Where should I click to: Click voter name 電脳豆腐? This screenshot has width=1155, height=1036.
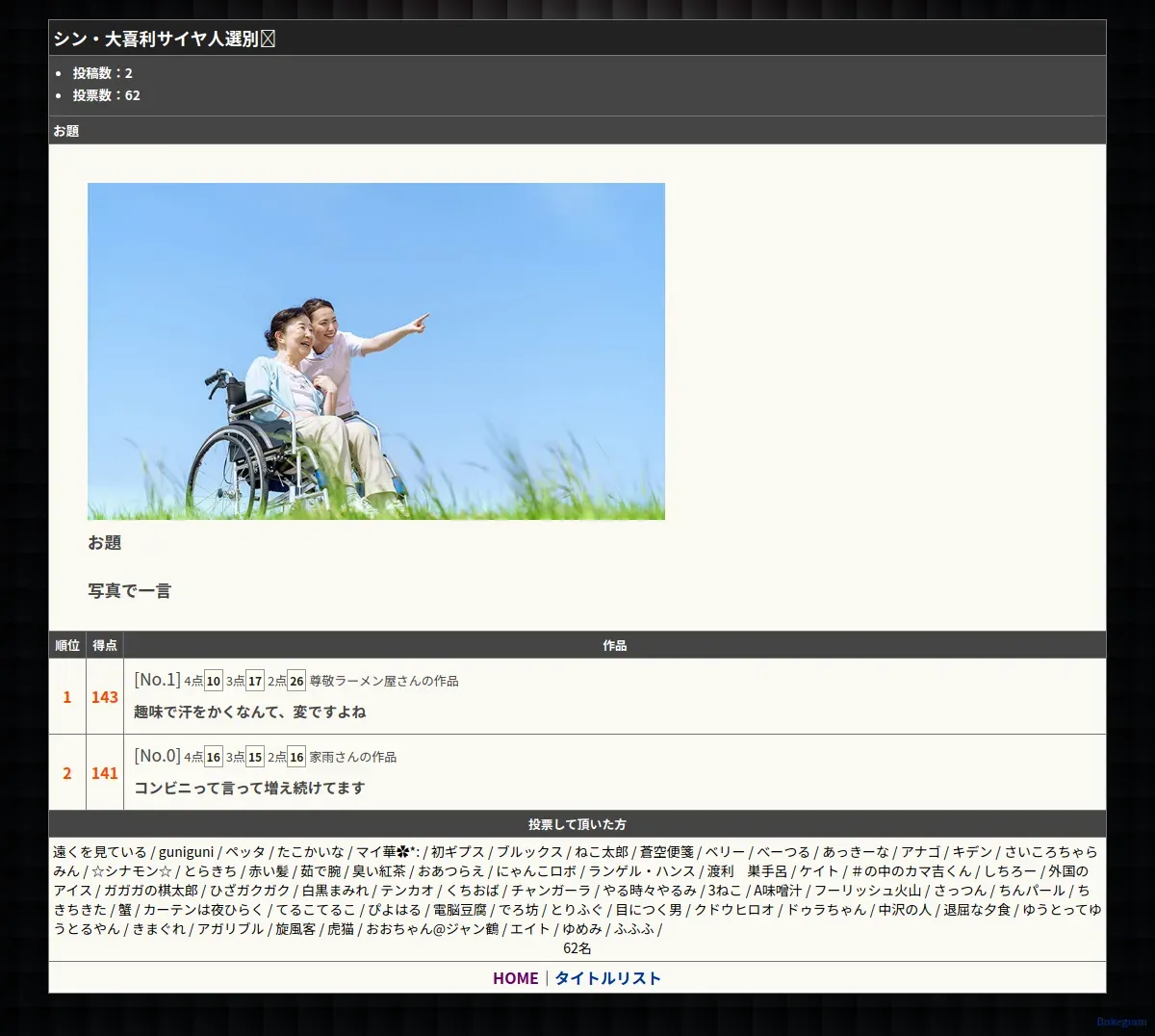(460, 910)
